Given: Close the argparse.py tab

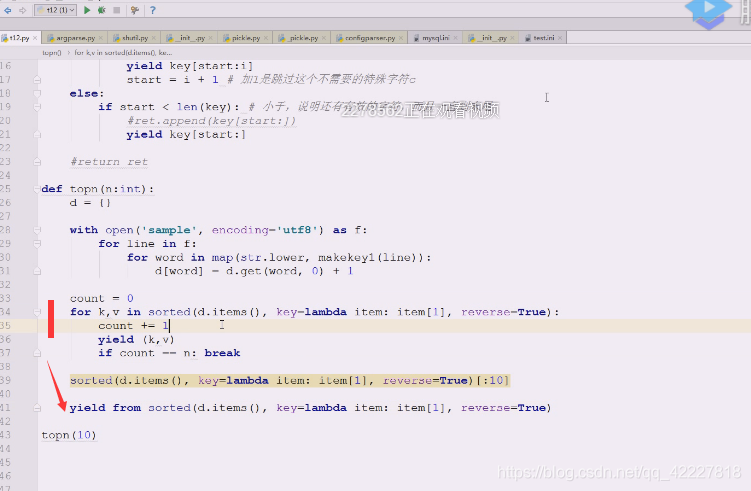Looking at the screenshot, I should [x=101, y=38].
